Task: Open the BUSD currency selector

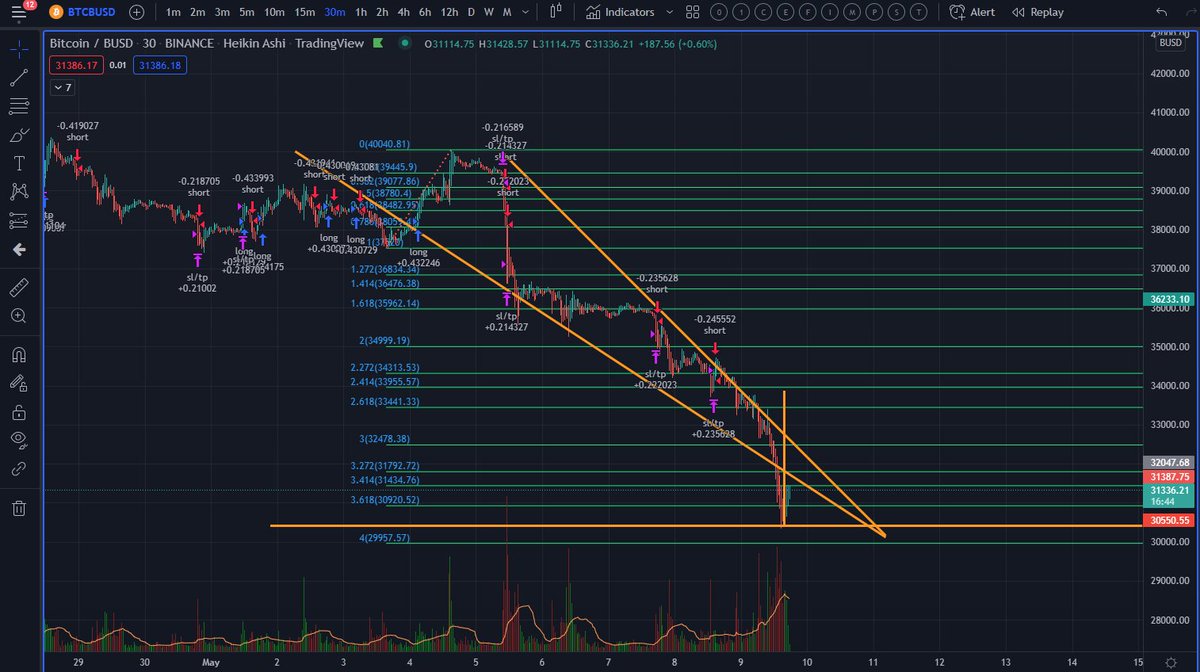Action: 1169,43
